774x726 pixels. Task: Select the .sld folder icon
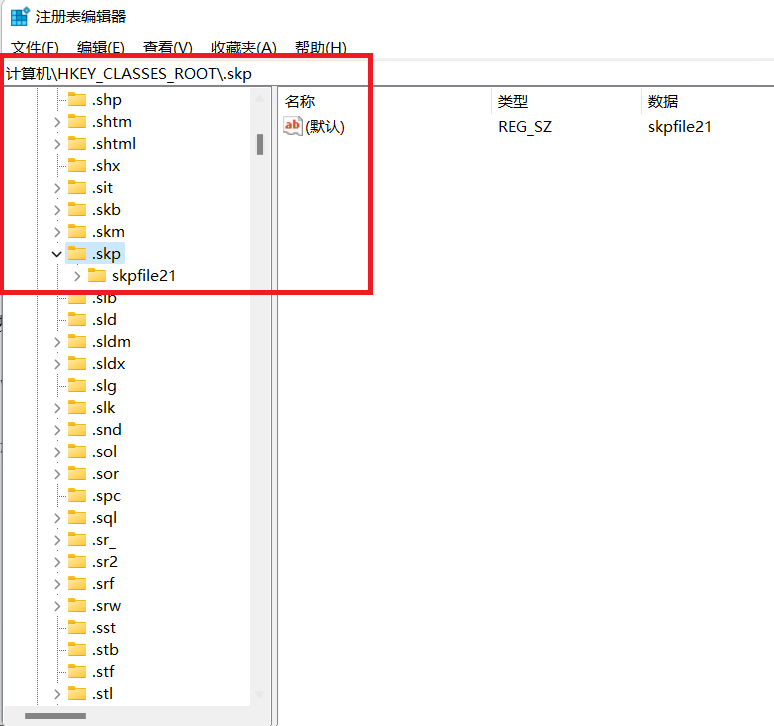(77, 320)
